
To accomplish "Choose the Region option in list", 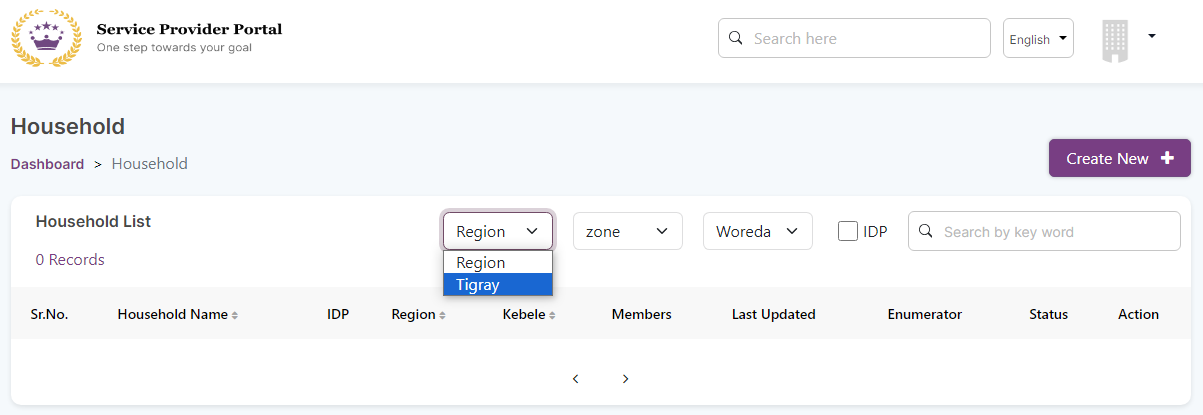I will 497,262.
